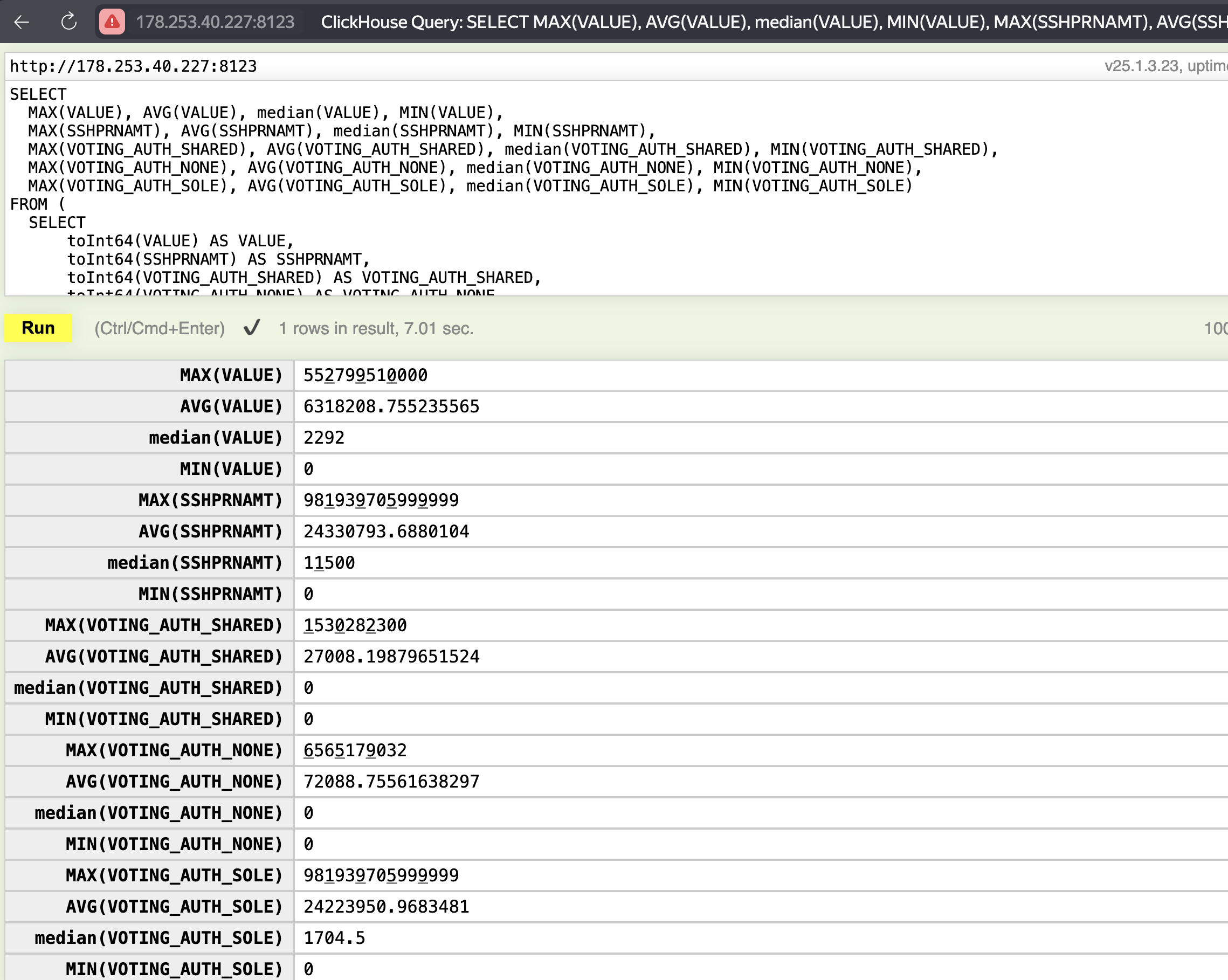Click the median(VOTING_AUTH_SOLE) value 1704.5
This screenshot has width=1228, height=980.
click(334, 938)
